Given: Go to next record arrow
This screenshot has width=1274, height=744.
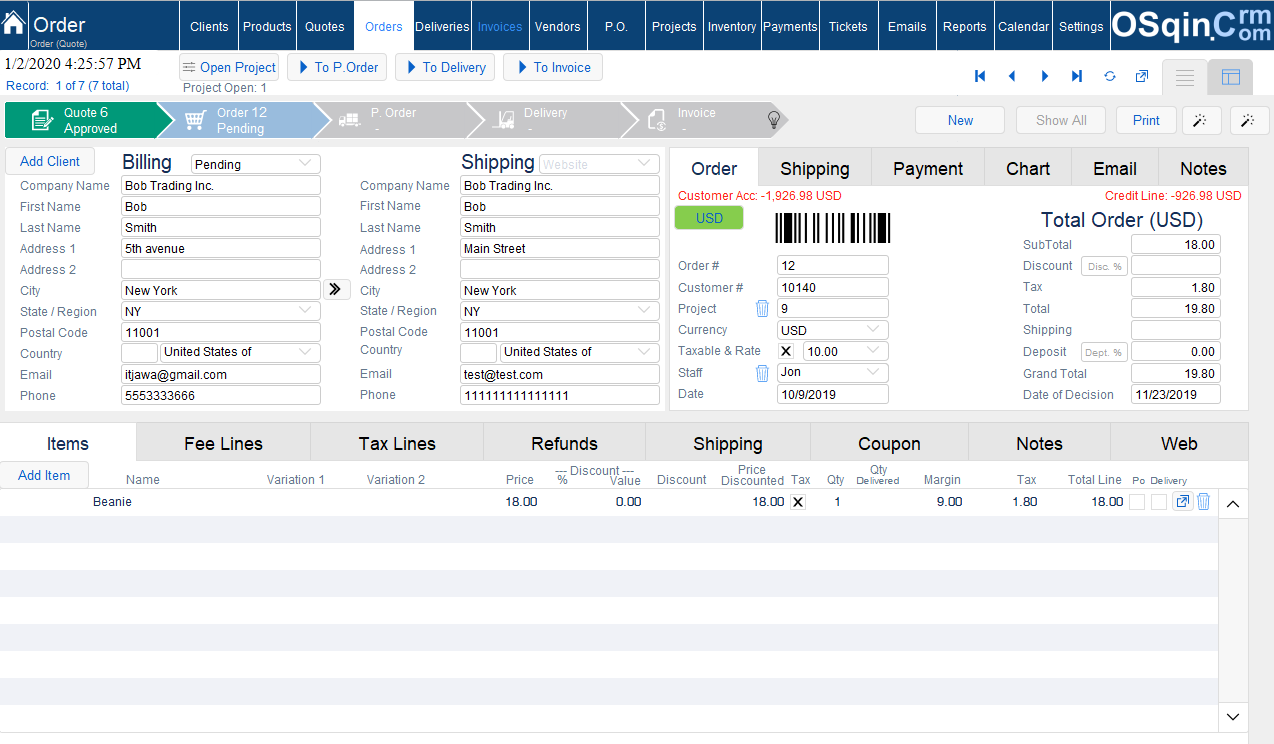Looking at the screenshot, I should tap(1045, 76).
